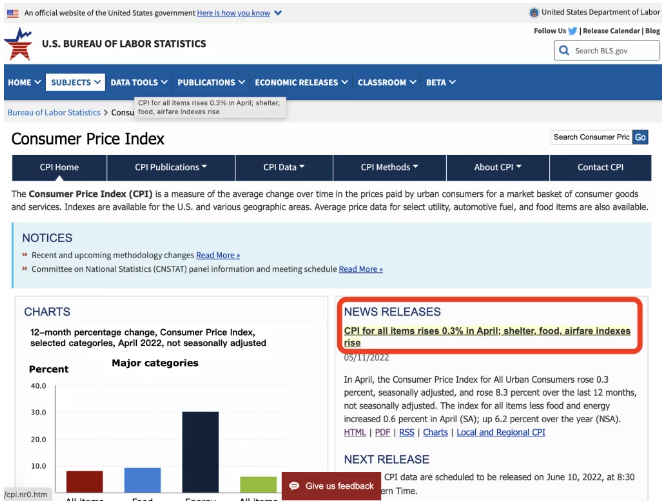Click the NEXT RELEASE heading
The width and height of the screenshot is (662, 504).
coord(386,459)
